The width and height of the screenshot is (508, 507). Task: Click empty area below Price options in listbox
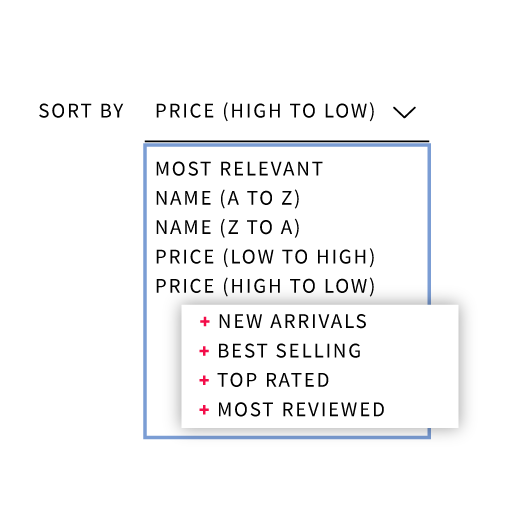coord(163,367)
